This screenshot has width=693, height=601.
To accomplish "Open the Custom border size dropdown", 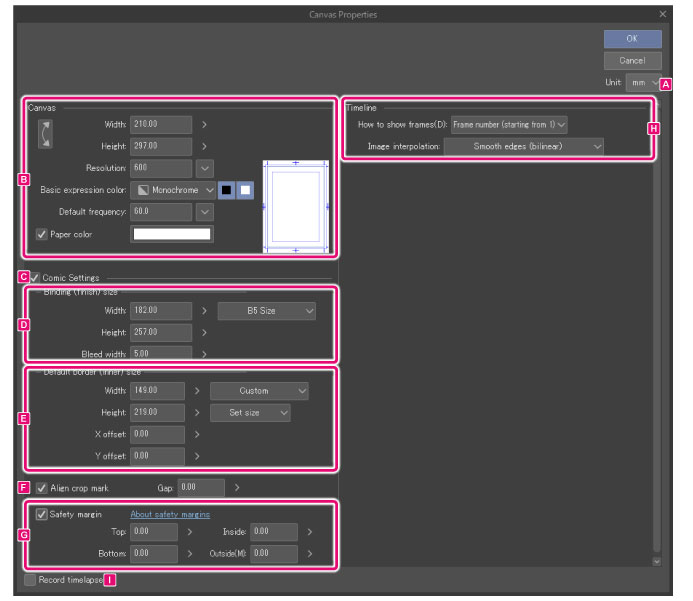I will (259, 391).
